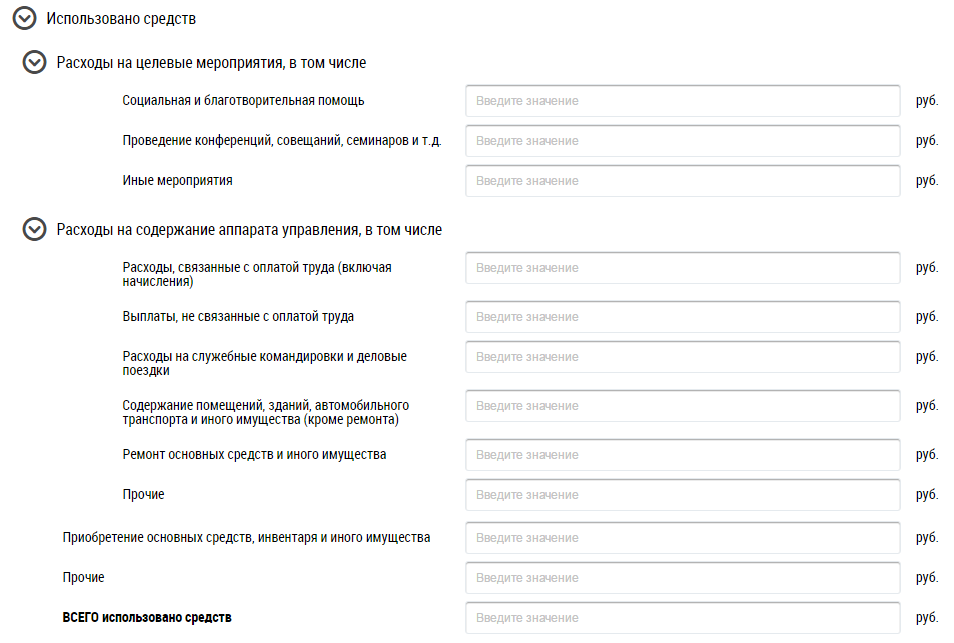Click the 'Иные мероприятия' label text

(x=177, y=181)
